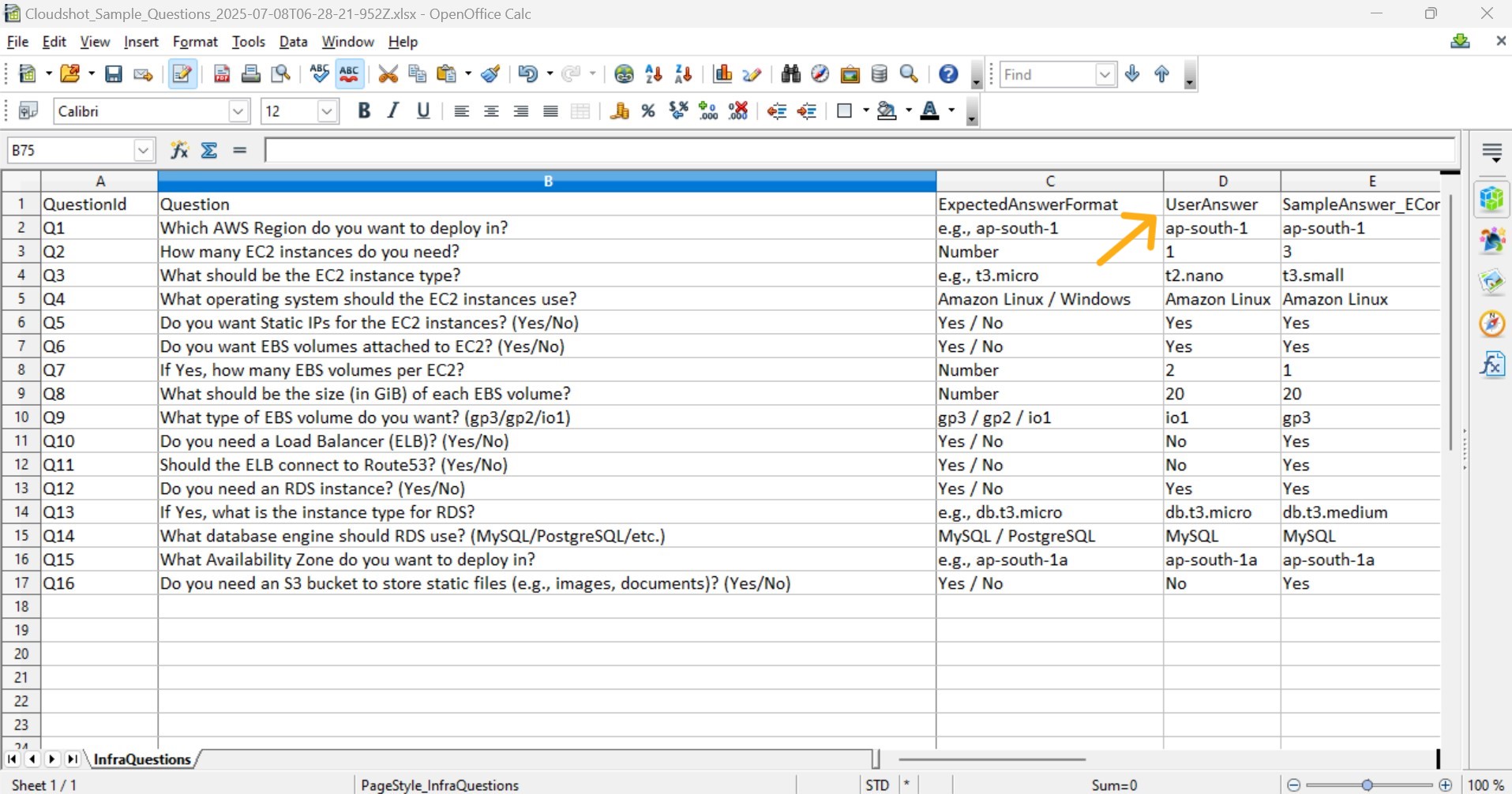Expand the Undo history dropdown arrow
The image size is (1512, 794).
(550, 74)
